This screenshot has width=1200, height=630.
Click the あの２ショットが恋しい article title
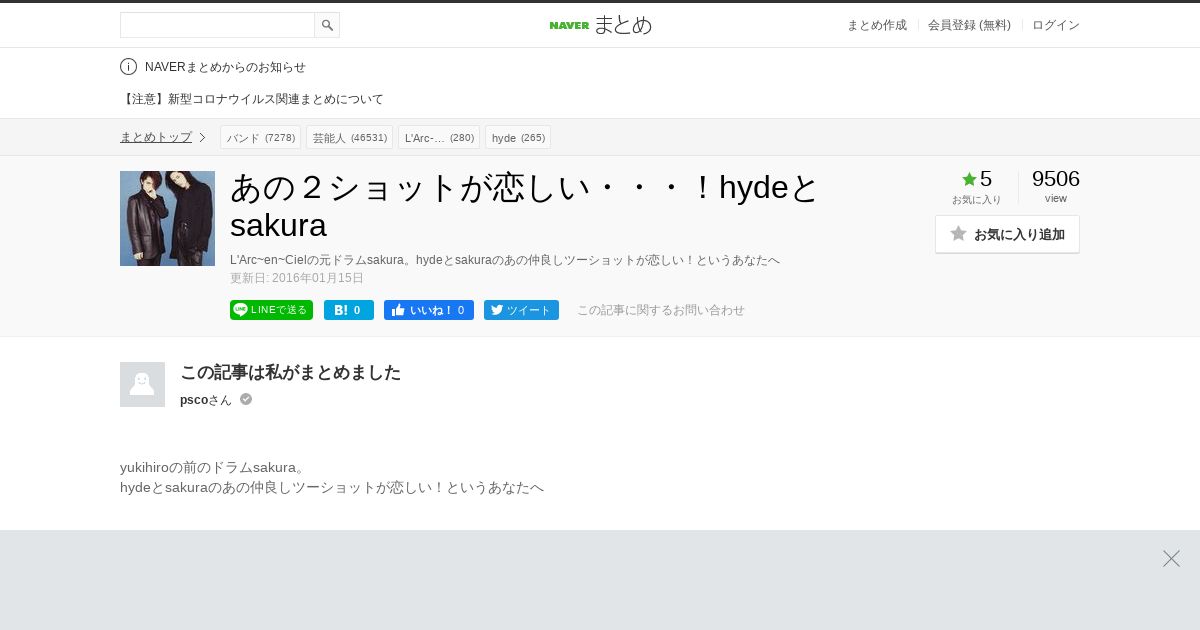[525, 206]
